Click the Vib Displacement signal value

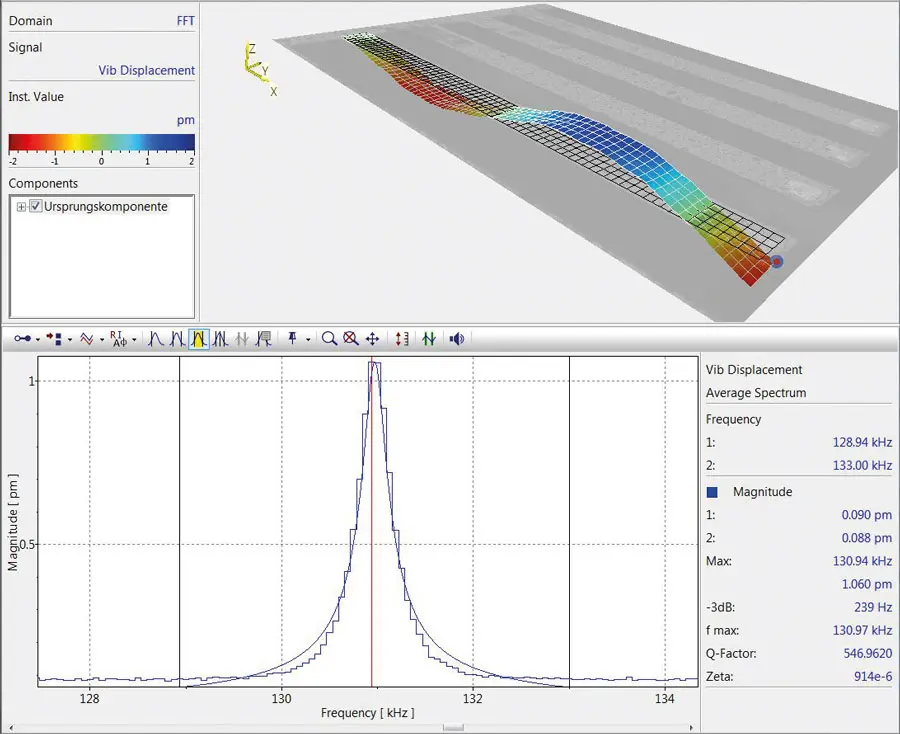(x=146, y=71)
